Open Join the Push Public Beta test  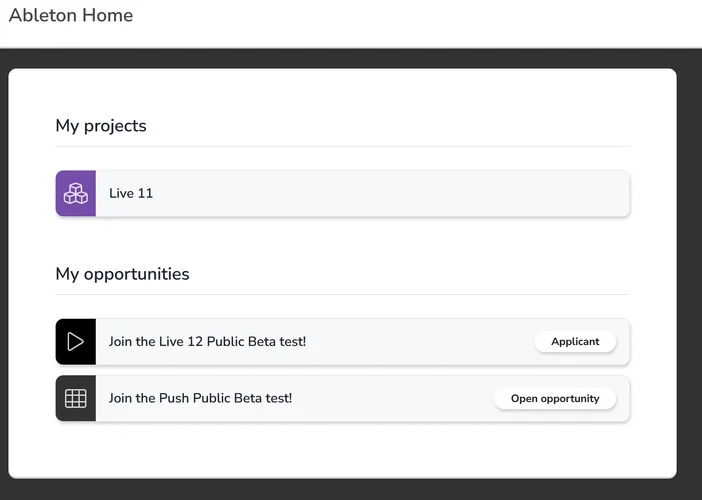342,398
